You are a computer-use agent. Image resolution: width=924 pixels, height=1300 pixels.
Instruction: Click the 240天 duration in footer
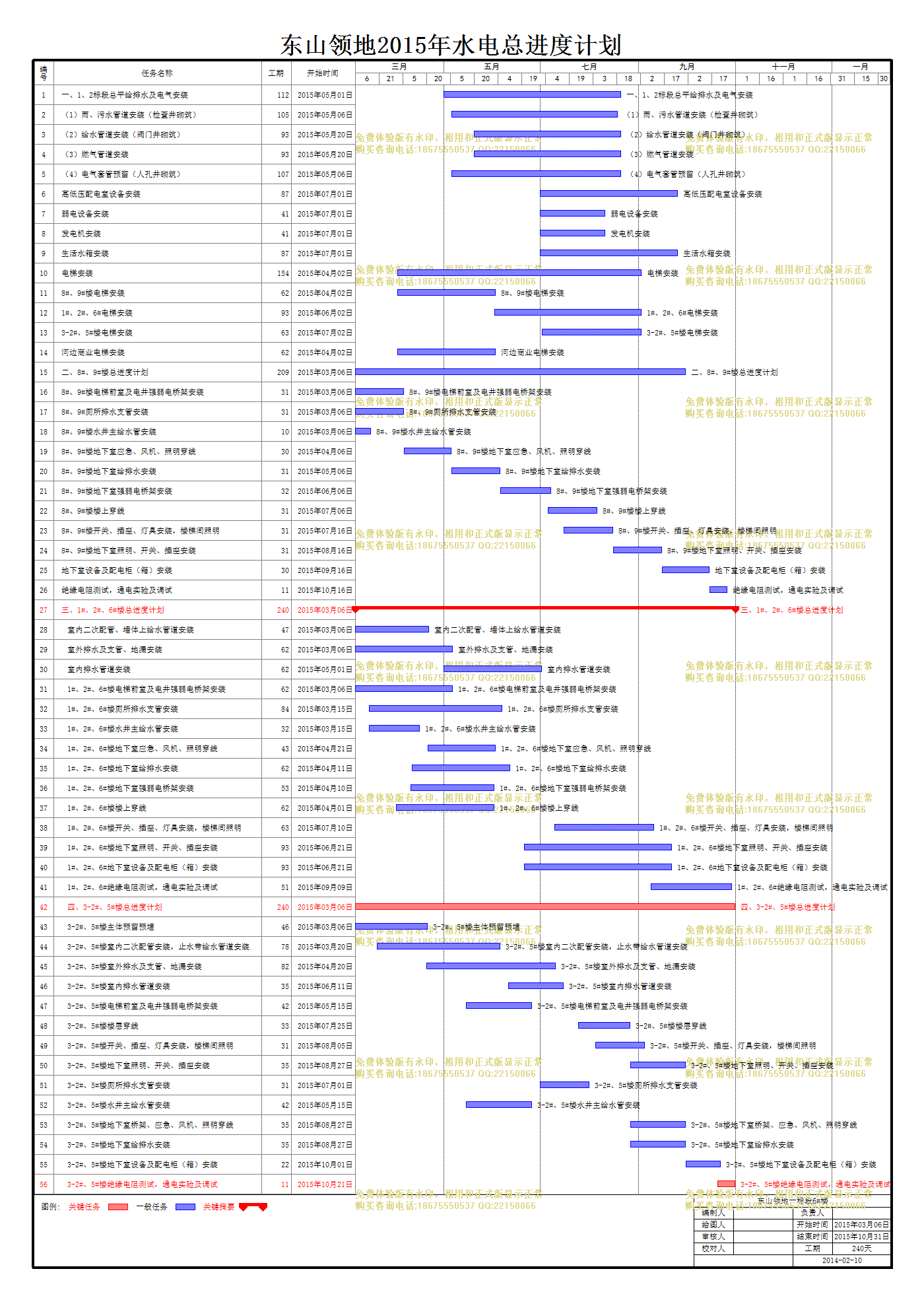click(x=861, y=1249)
